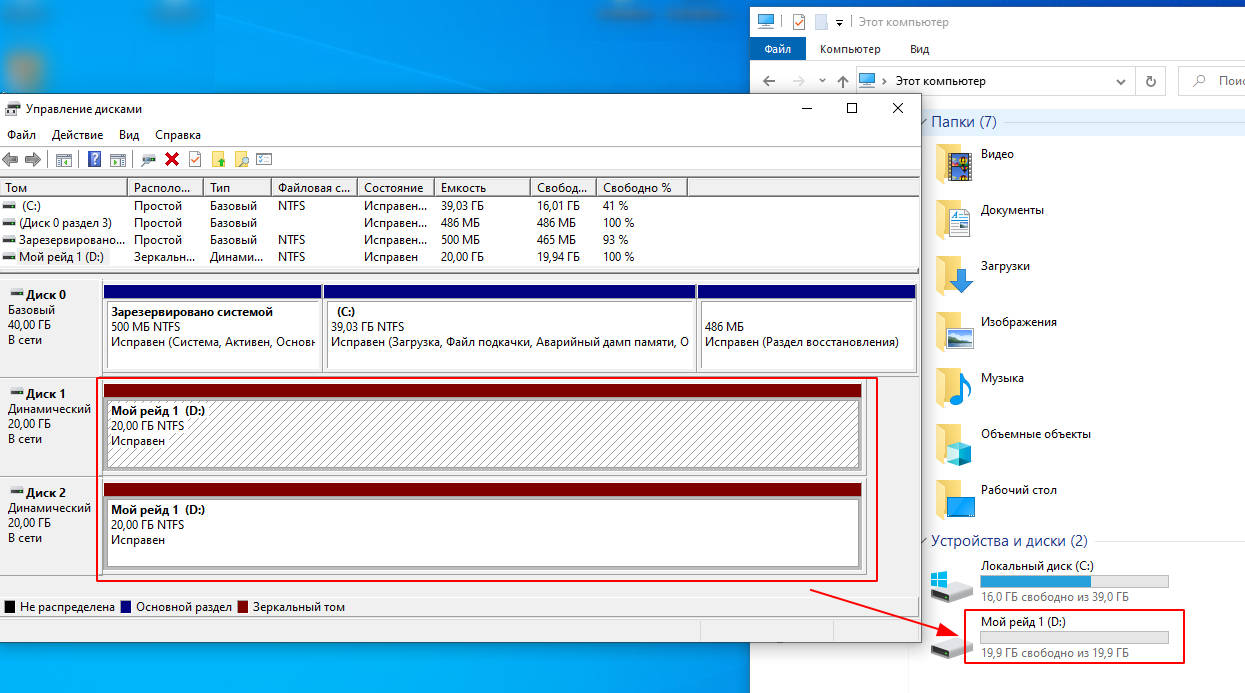Collapse the Устройства и диски group
Viewport: 1245px width, 693px height.
pyautogui.click(x=922, y=541)
